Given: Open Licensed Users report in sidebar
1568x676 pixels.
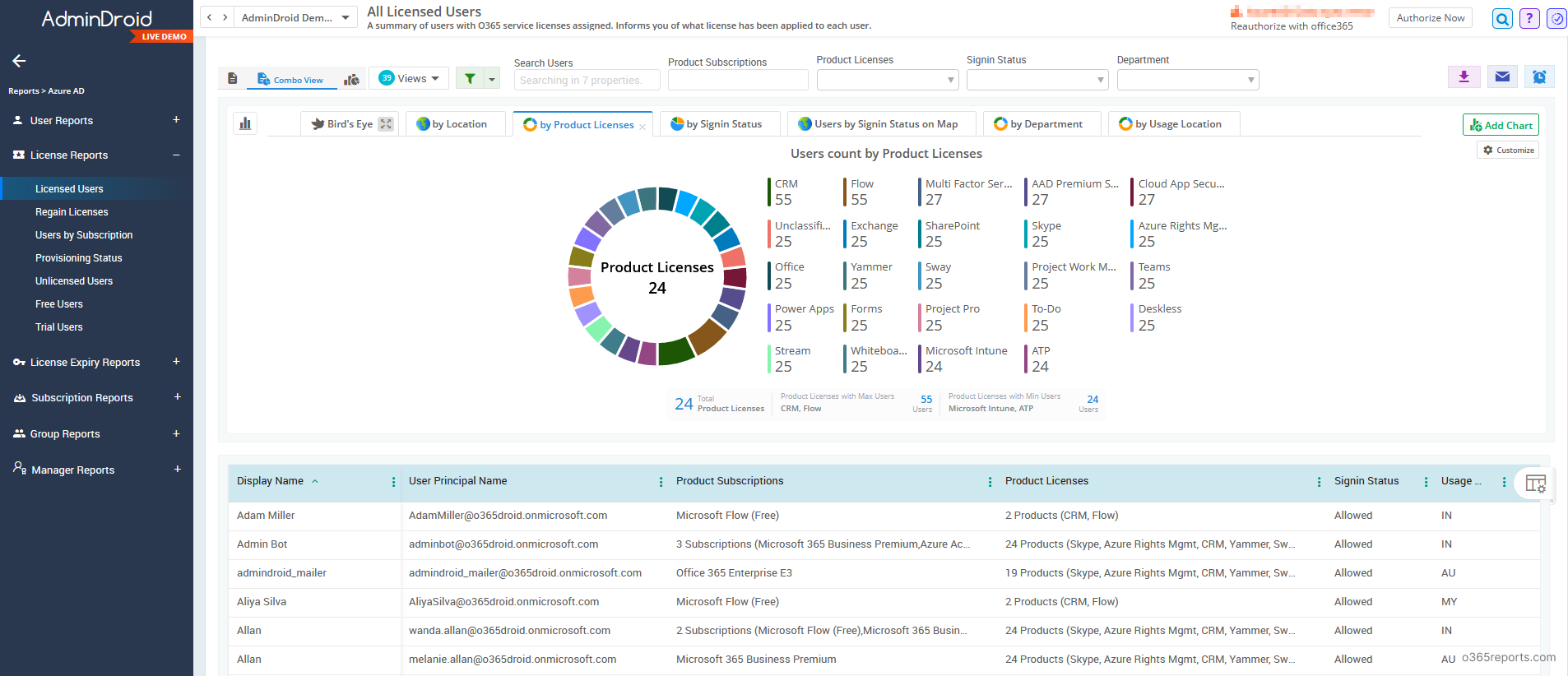Looking at the screenshot, I should pyautogui.click(x=69, y=189).
